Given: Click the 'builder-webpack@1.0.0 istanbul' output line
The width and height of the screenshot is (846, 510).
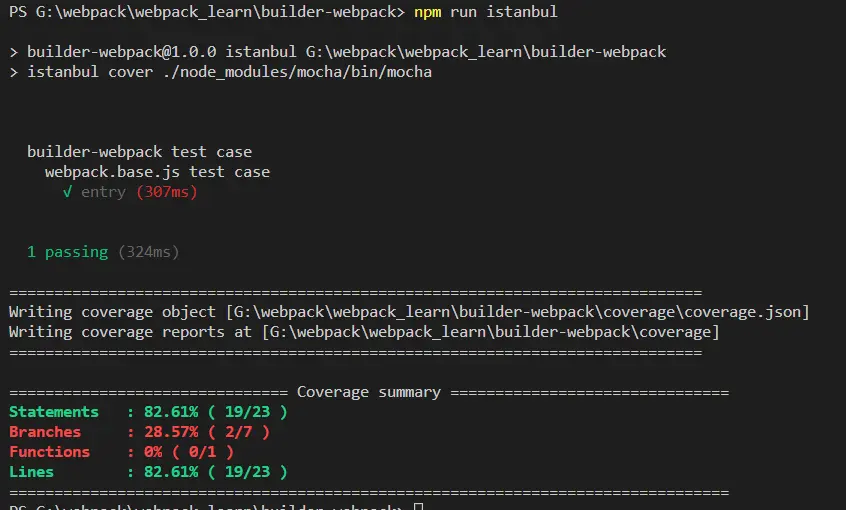Looking at the screenshot, I should [x=338, y=52].
